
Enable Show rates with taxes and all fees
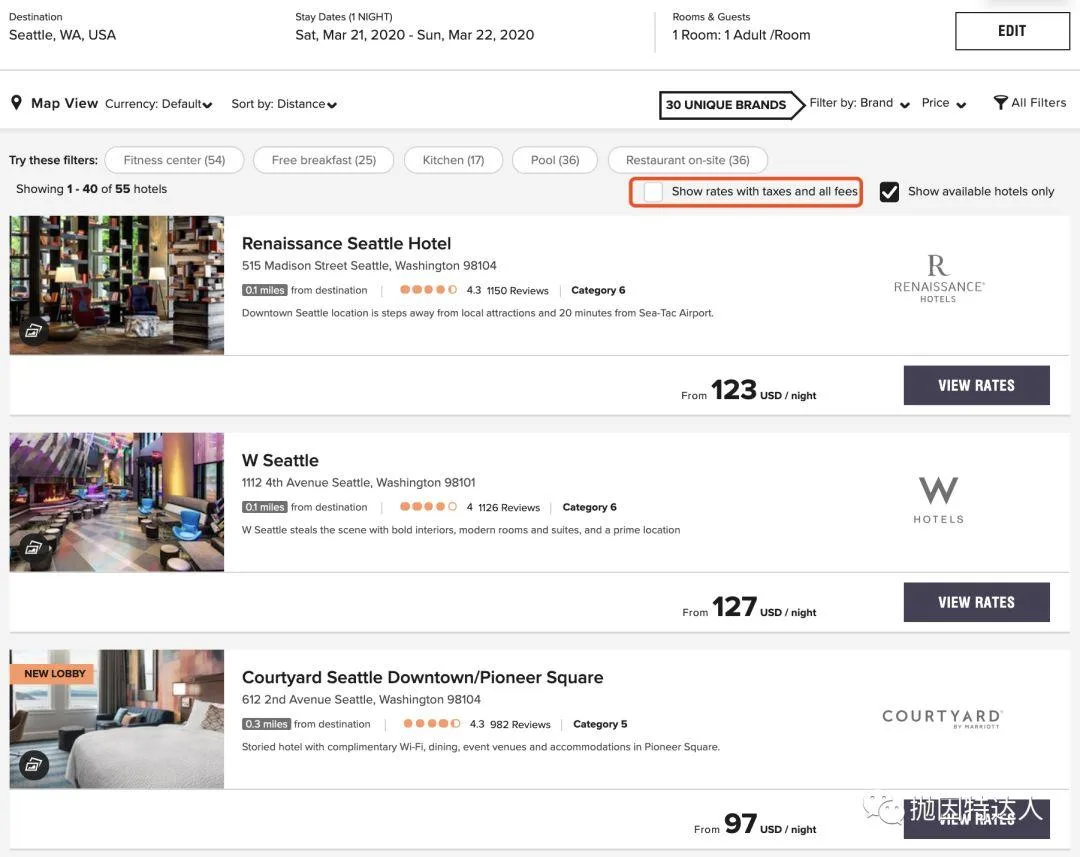point(652,192)
